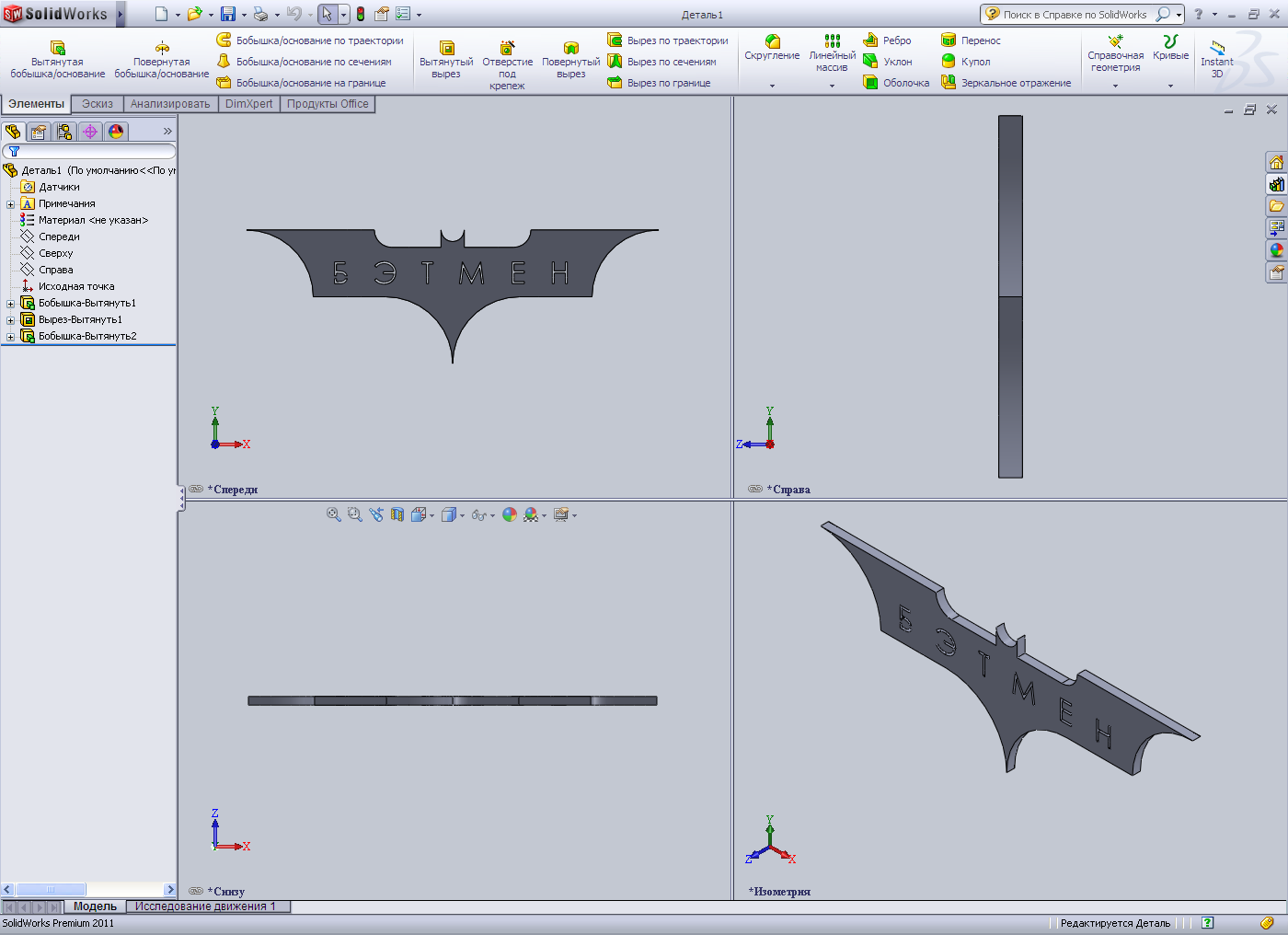Choose Бобышка/основание на границе
This screenshot has height=935, width=1288.
click(301, 83)
